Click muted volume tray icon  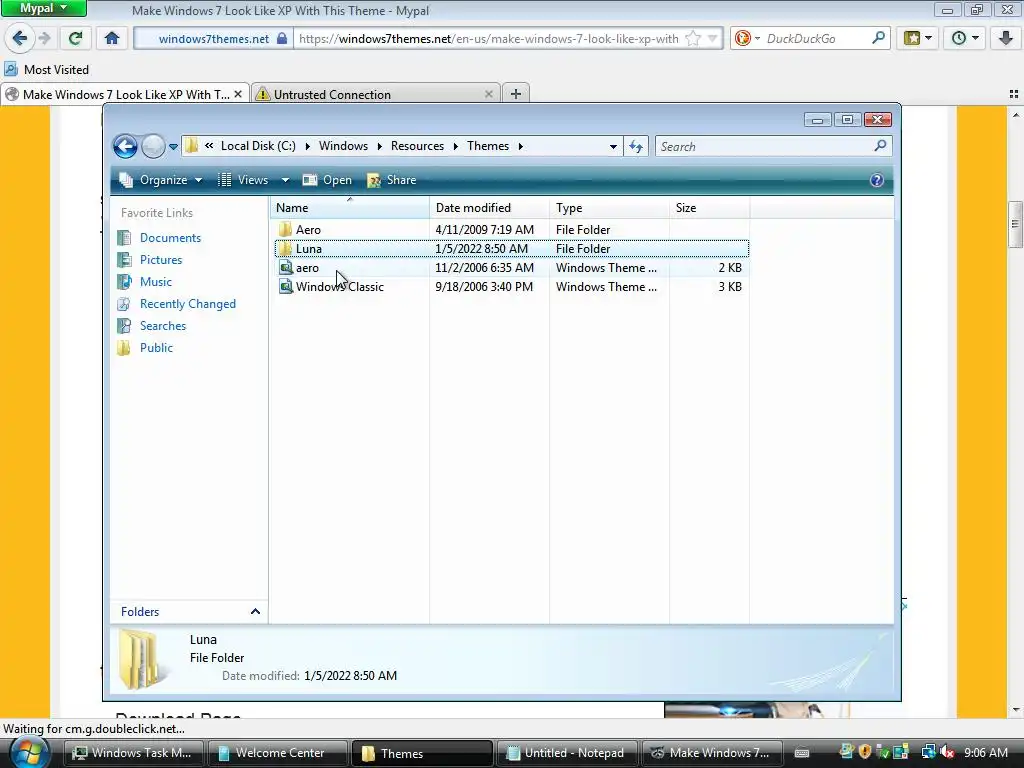[948, 753]
